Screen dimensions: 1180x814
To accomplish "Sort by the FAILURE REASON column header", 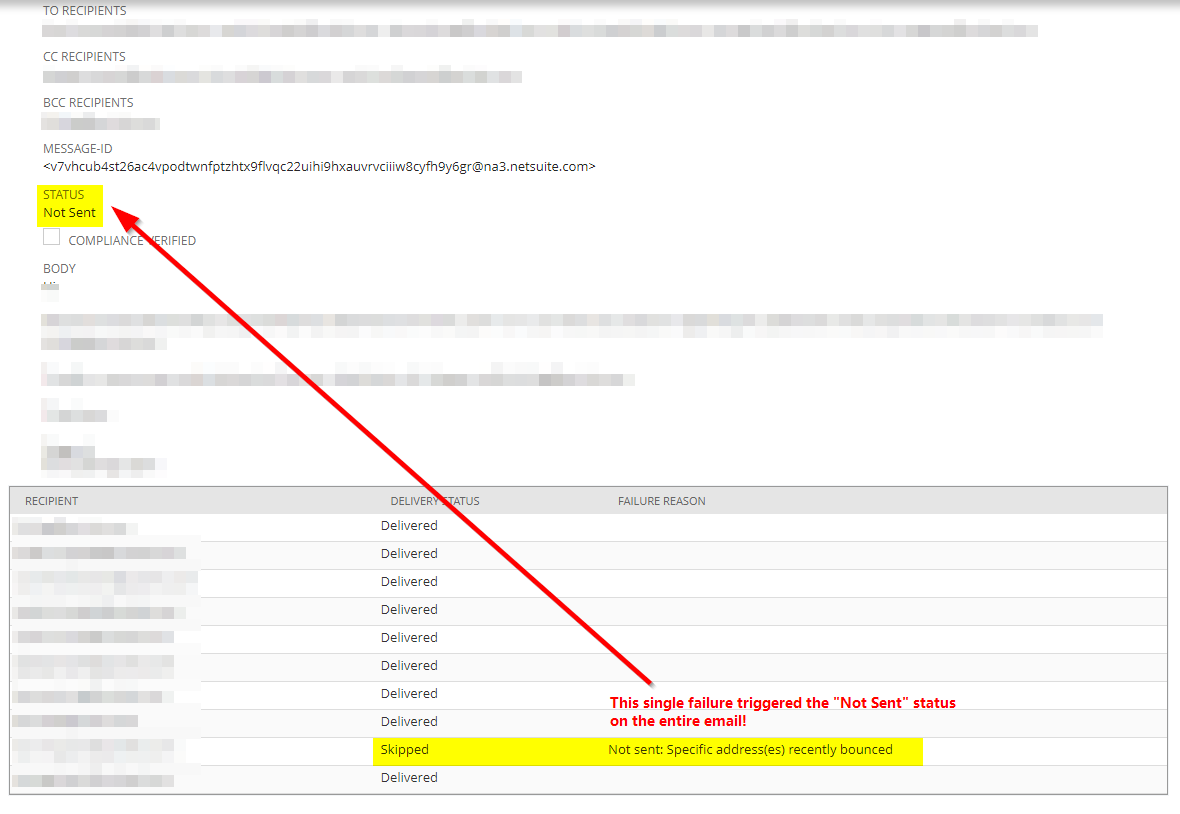I will click(661, 500).
